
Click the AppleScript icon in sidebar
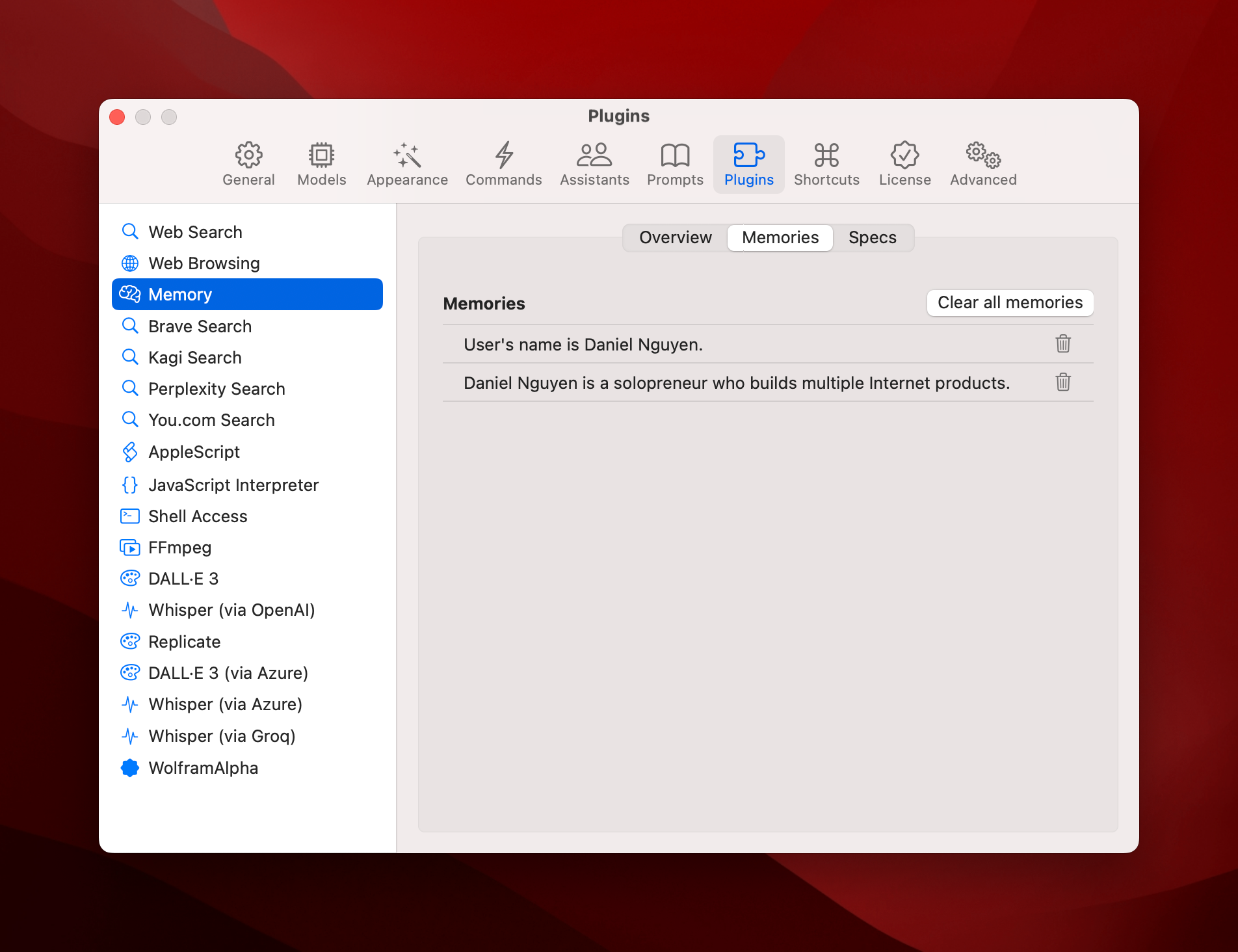pyautogui.click(x=130, y=452)
